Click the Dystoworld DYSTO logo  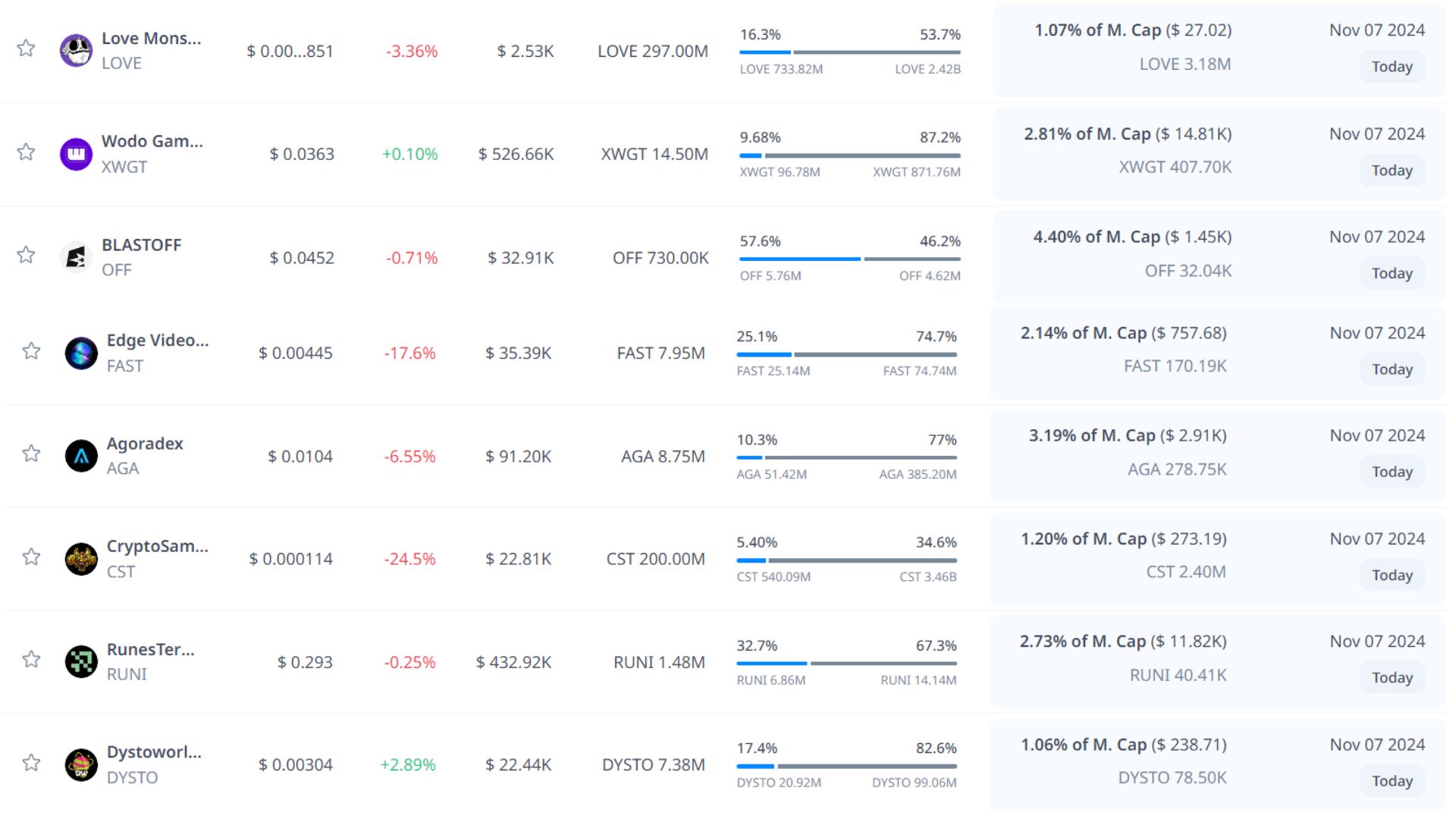click(81, 764)
